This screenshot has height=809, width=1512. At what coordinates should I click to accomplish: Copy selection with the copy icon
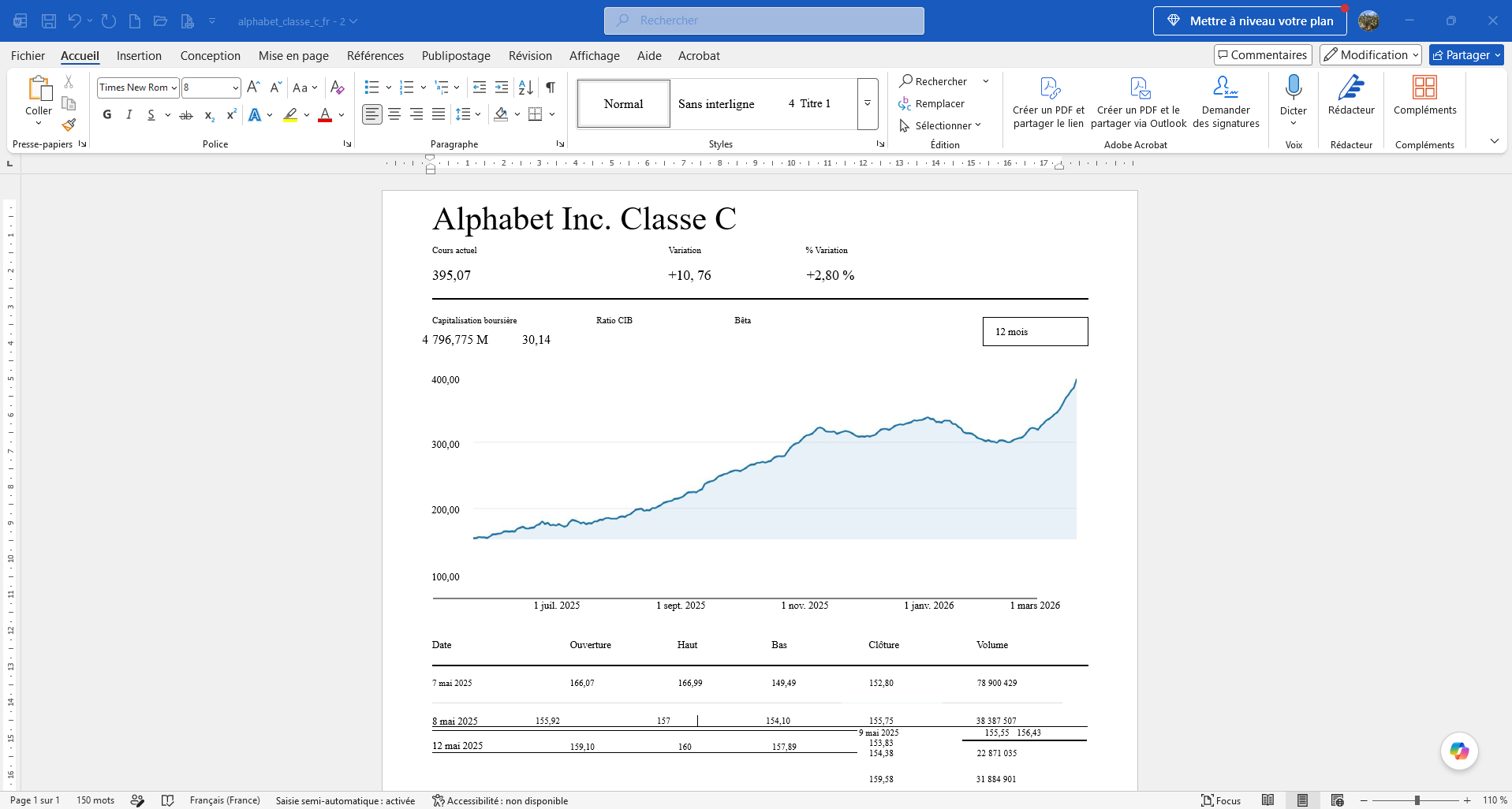[69, 103]
